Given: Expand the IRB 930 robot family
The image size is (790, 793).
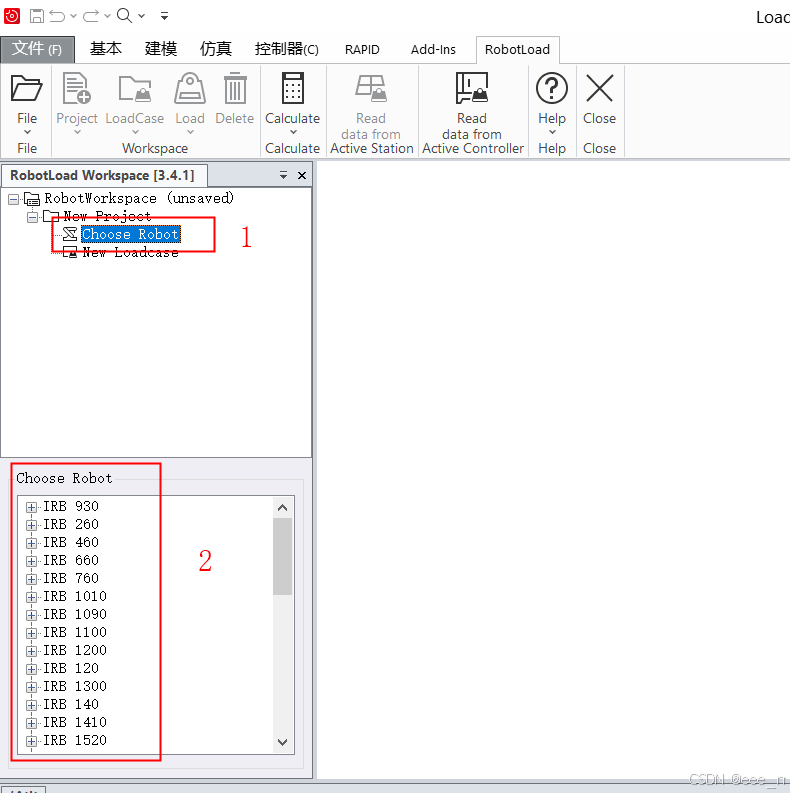Looking at the screenshot, I should pyautogui.click(x=31, y=507).
